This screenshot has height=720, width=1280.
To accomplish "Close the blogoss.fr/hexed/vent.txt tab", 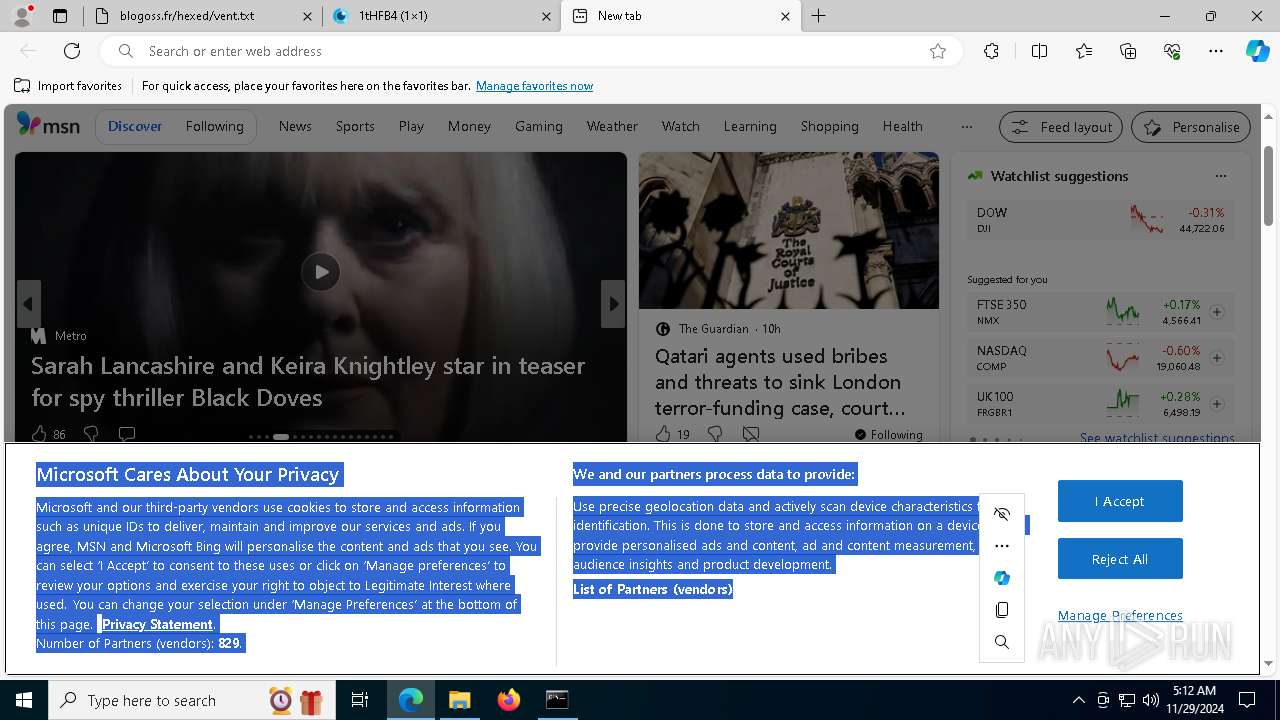I will (x=307, y=16).
